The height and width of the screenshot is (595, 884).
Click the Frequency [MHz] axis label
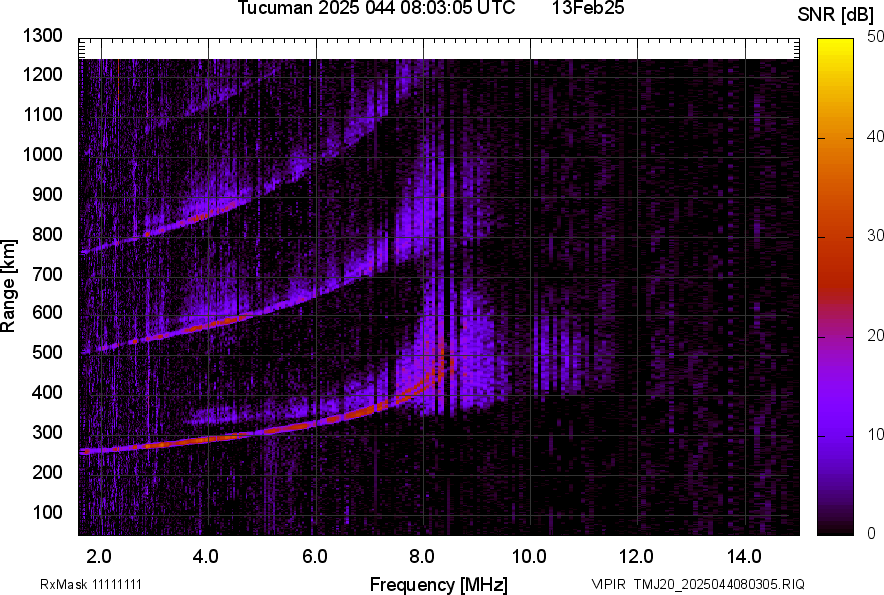coord(438,584)
